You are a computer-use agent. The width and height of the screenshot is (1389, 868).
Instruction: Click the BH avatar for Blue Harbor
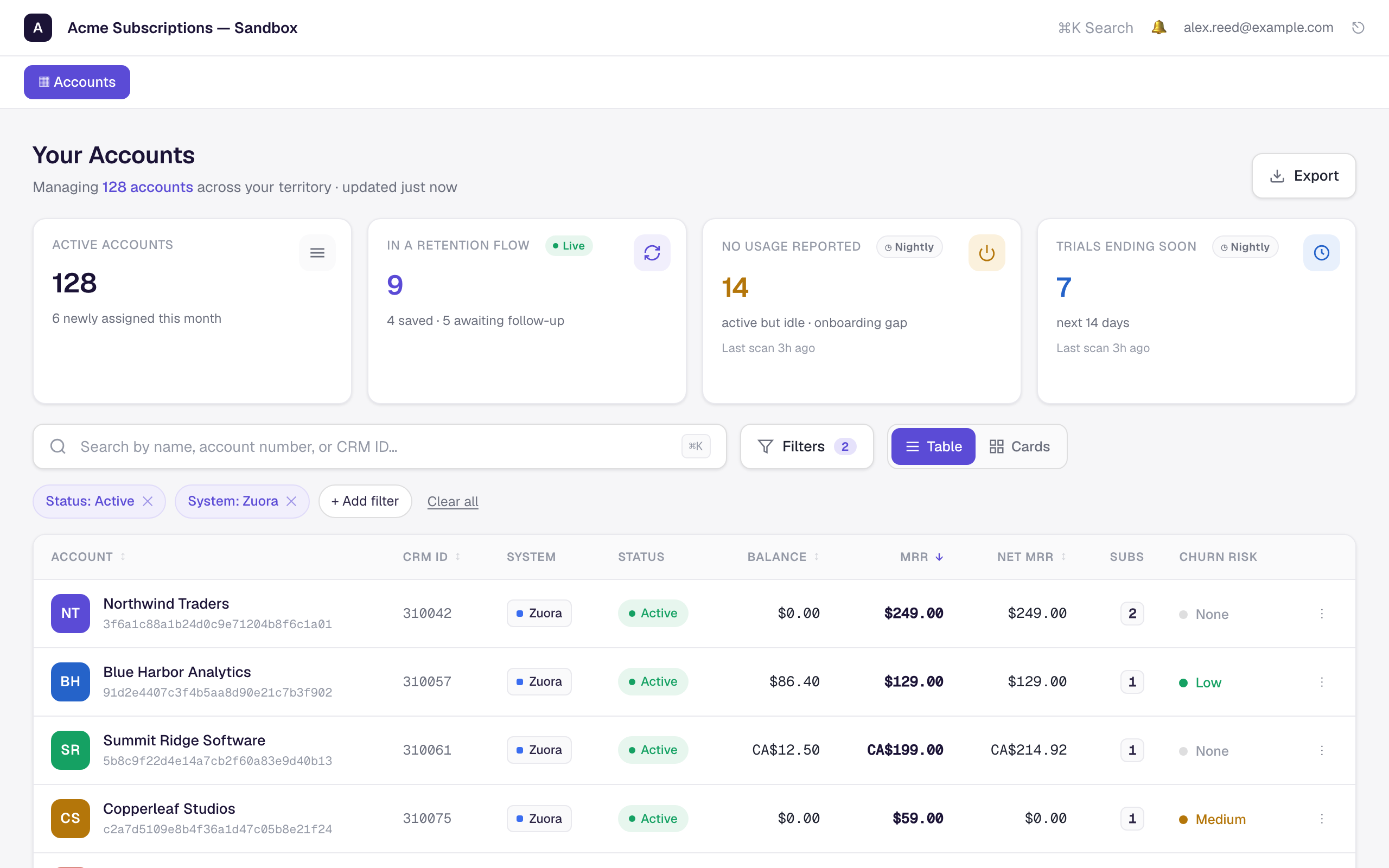pyautogui.click(x=71, y=682)
